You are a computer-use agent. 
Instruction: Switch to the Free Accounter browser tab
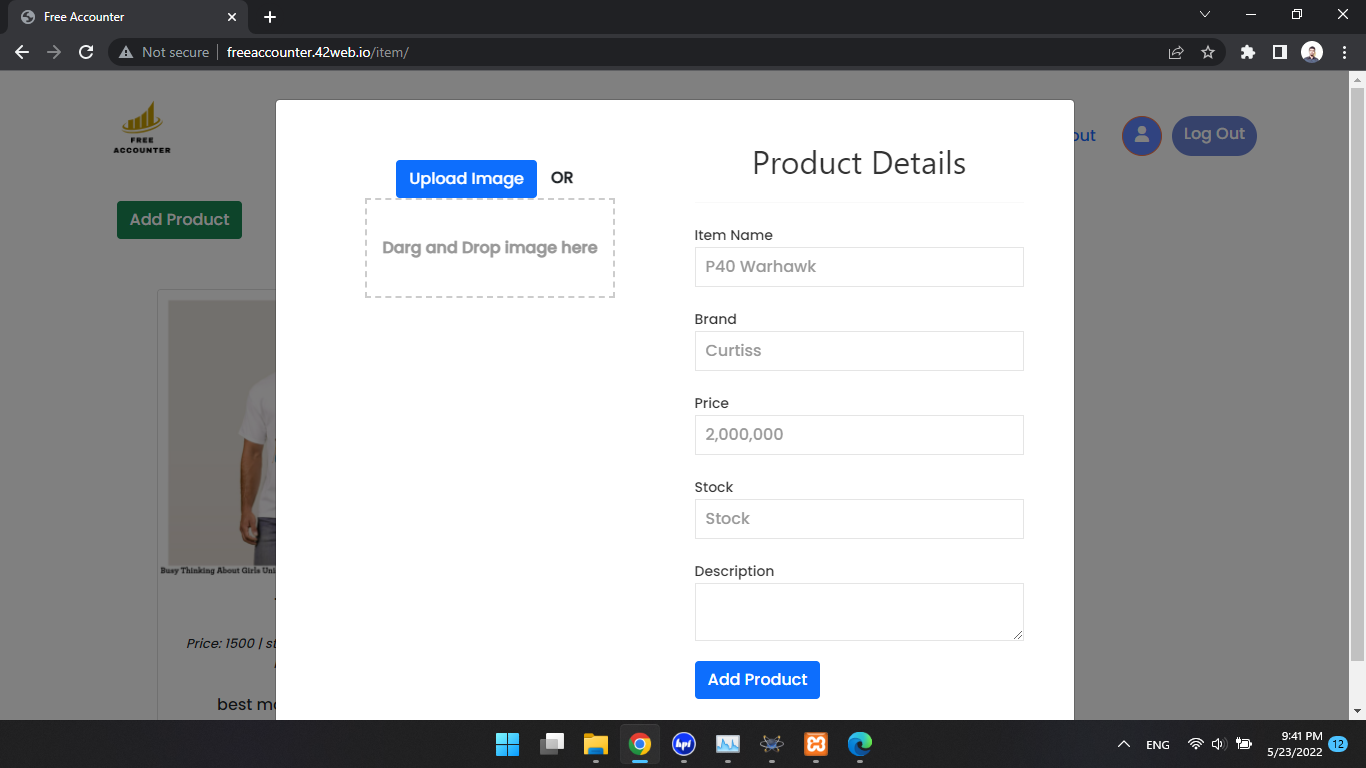pyautogui.click(x=120, y=16)
